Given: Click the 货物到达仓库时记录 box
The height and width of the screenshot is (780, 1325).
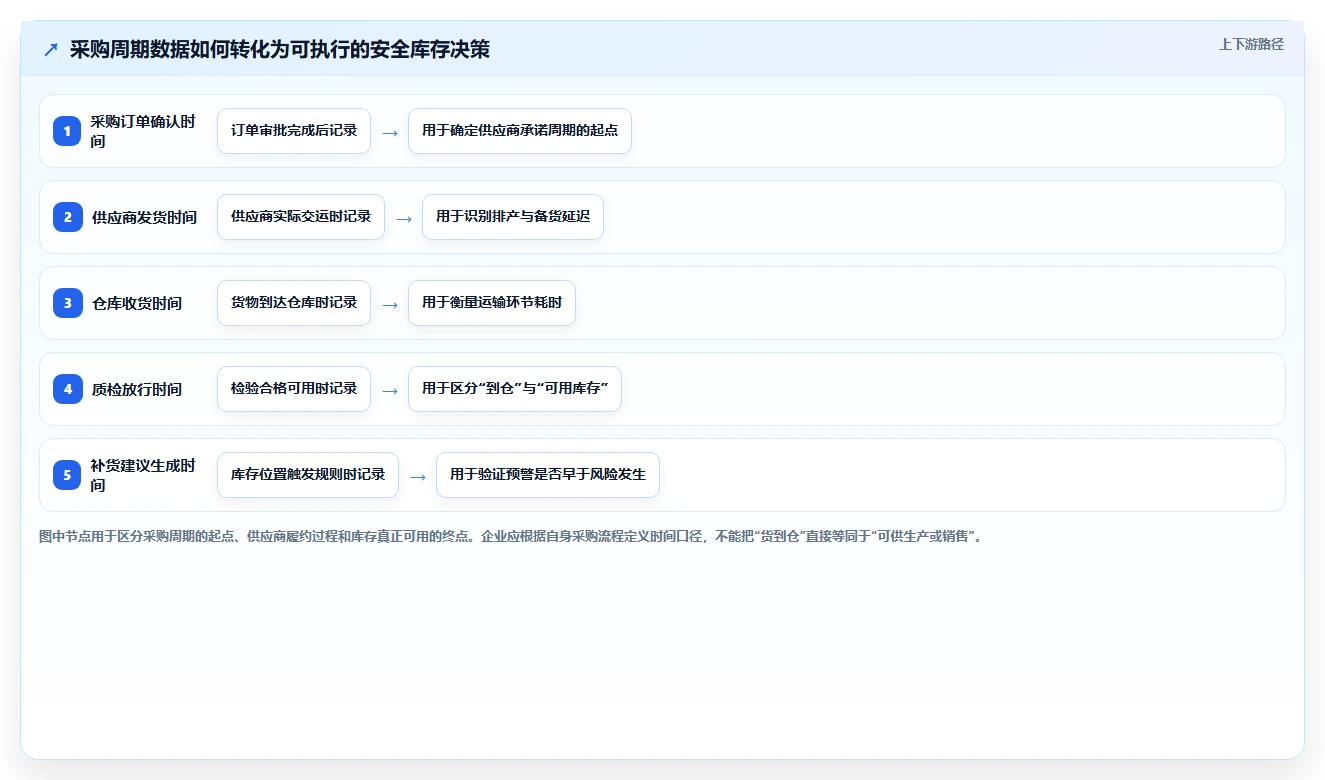Looking at the screenshot, I should click(x=294, y=303).
